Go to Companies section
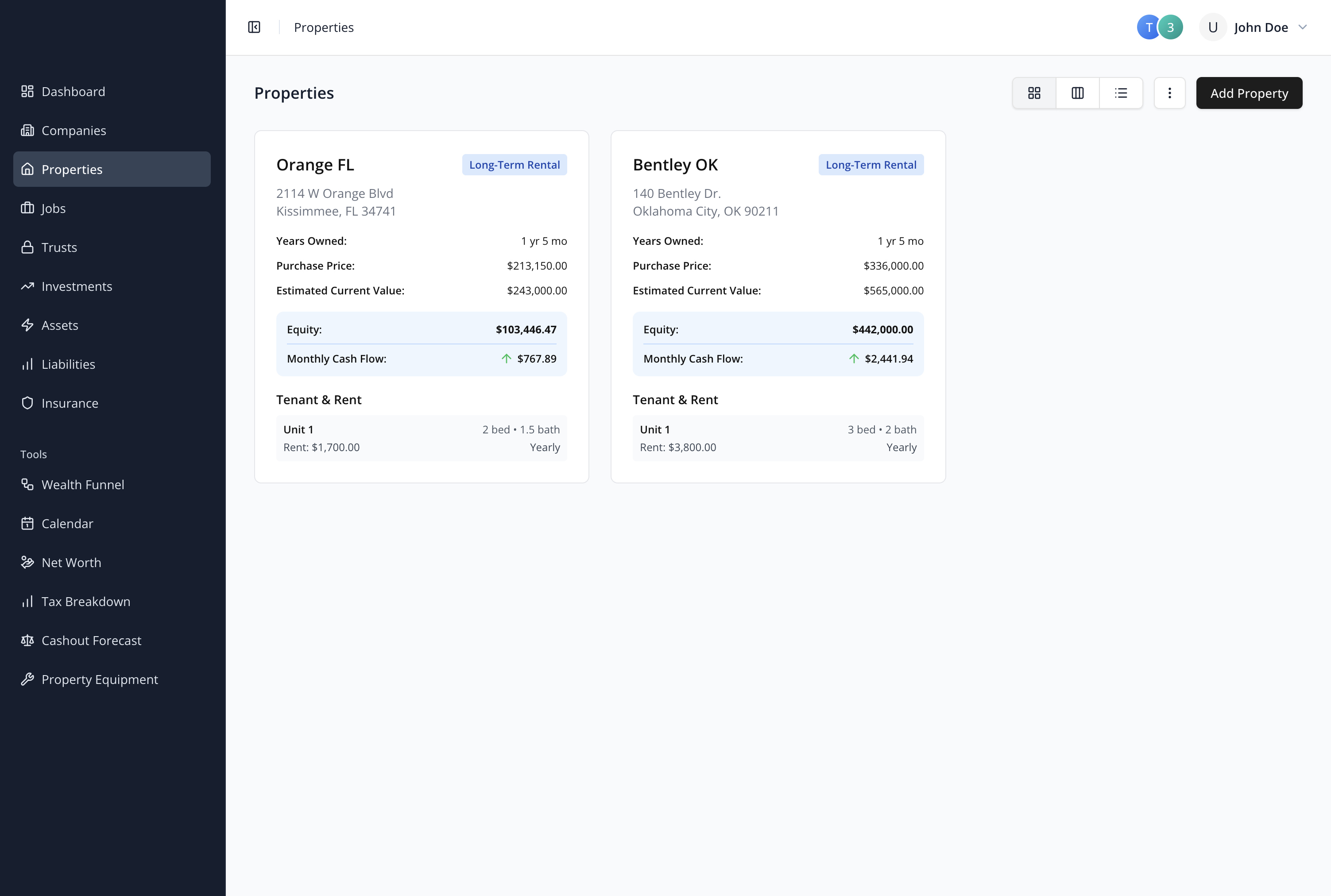Viewport: 1331px width, 896px height. coord(112,130)
